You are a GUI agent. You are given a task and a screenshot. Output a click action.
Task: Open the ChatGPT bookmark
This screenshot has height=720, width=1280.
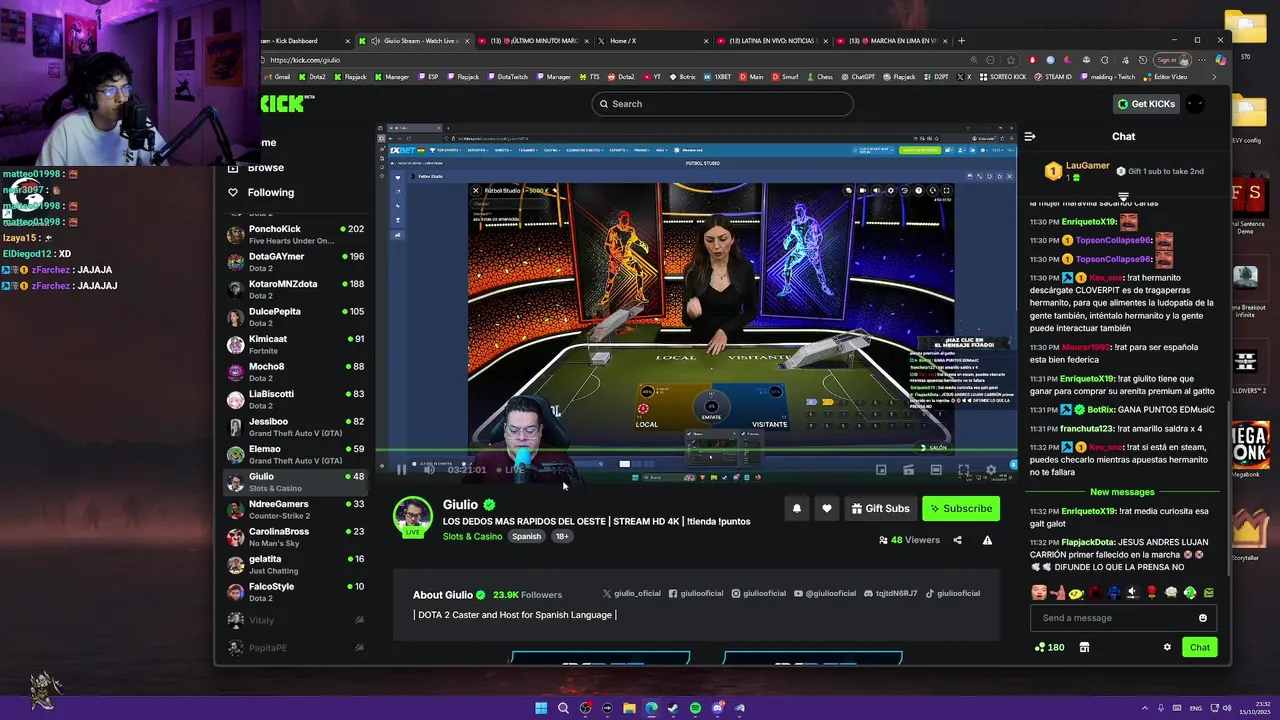[856, 77]
